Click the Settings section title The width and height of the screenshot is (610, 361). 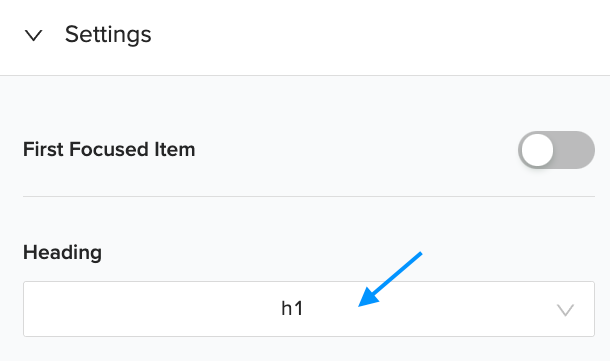click(x=108, y=35)
